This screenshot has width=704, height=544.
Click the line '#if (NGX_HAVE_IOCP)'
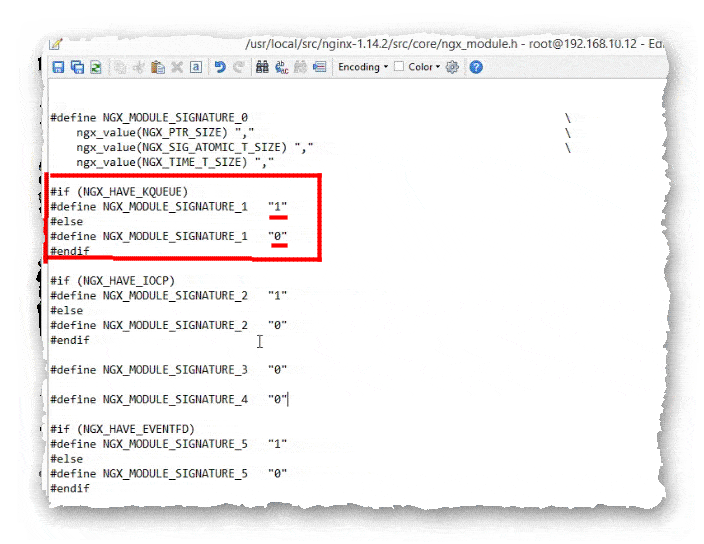pyautogui.click(x=112, y=281)
